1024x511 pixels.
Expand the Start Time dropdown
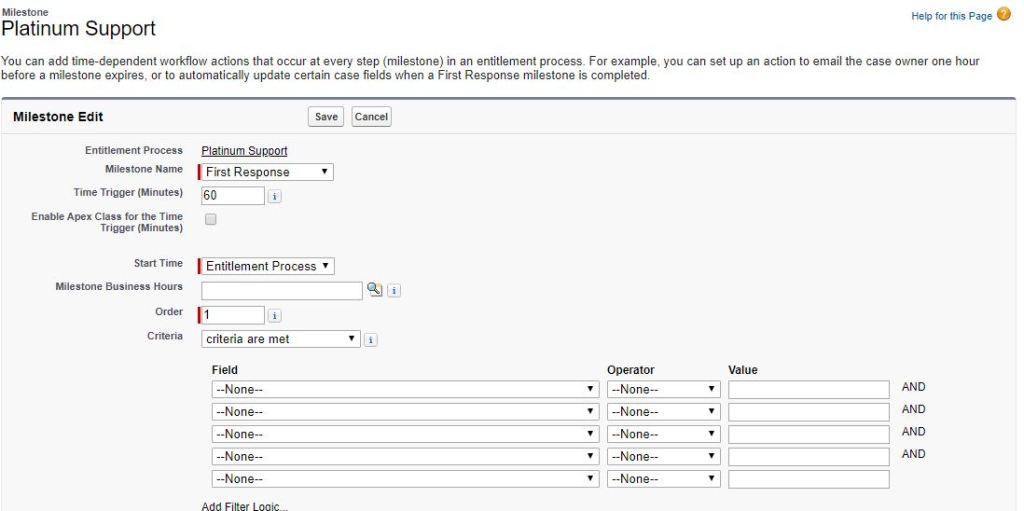(268, 266)
